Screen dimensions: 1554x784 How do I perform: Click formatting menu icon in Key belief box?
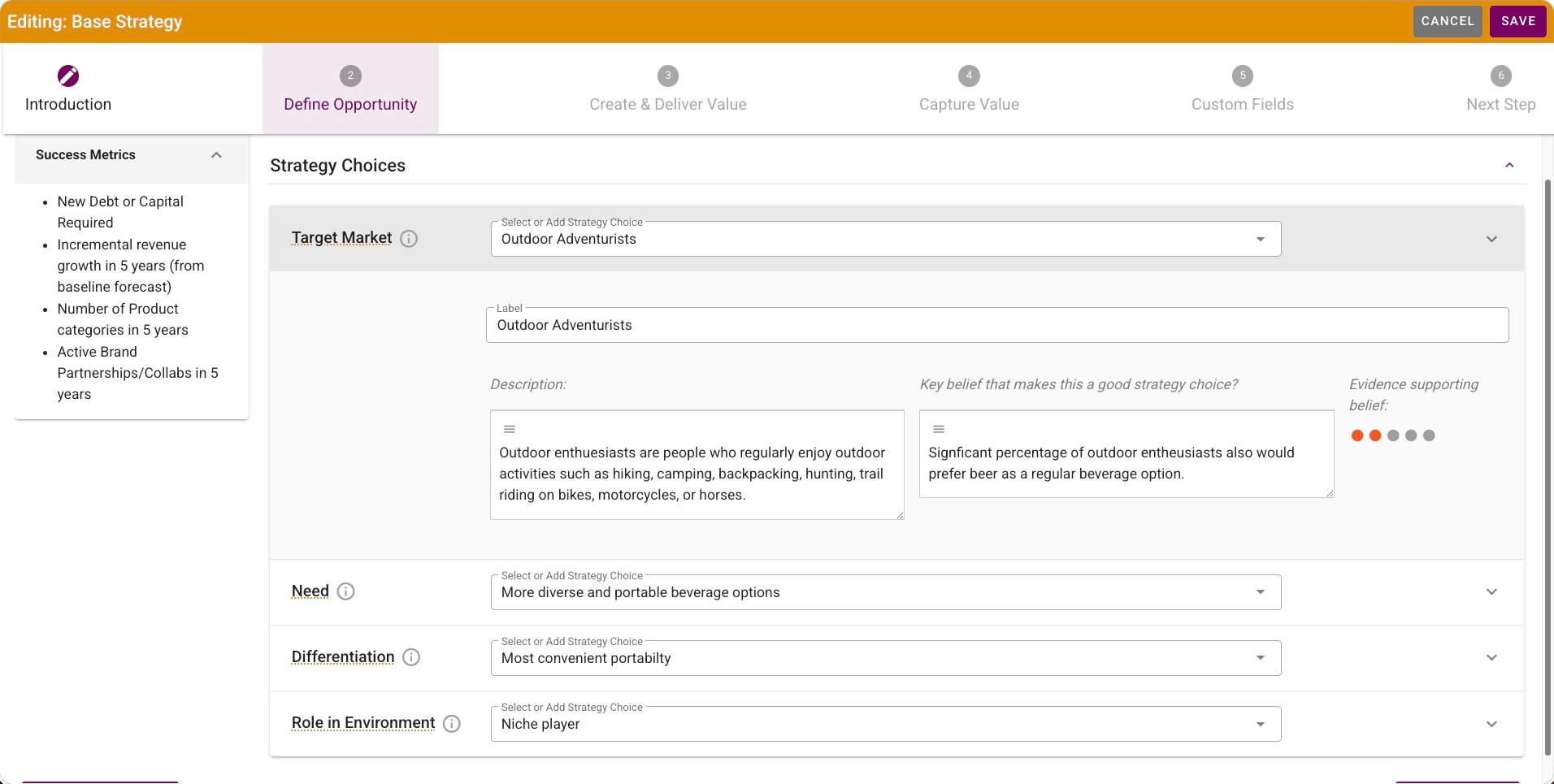(939, 429)
